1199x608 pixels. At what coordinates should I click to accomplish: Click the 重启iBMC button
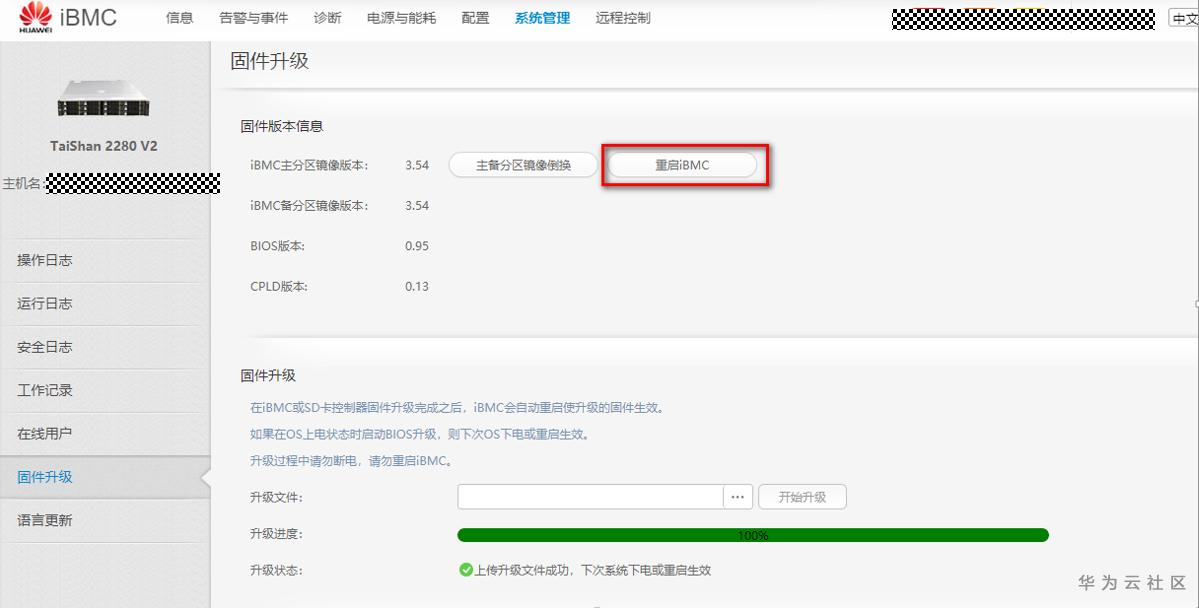pyautogui.click(x=682, y=165)
